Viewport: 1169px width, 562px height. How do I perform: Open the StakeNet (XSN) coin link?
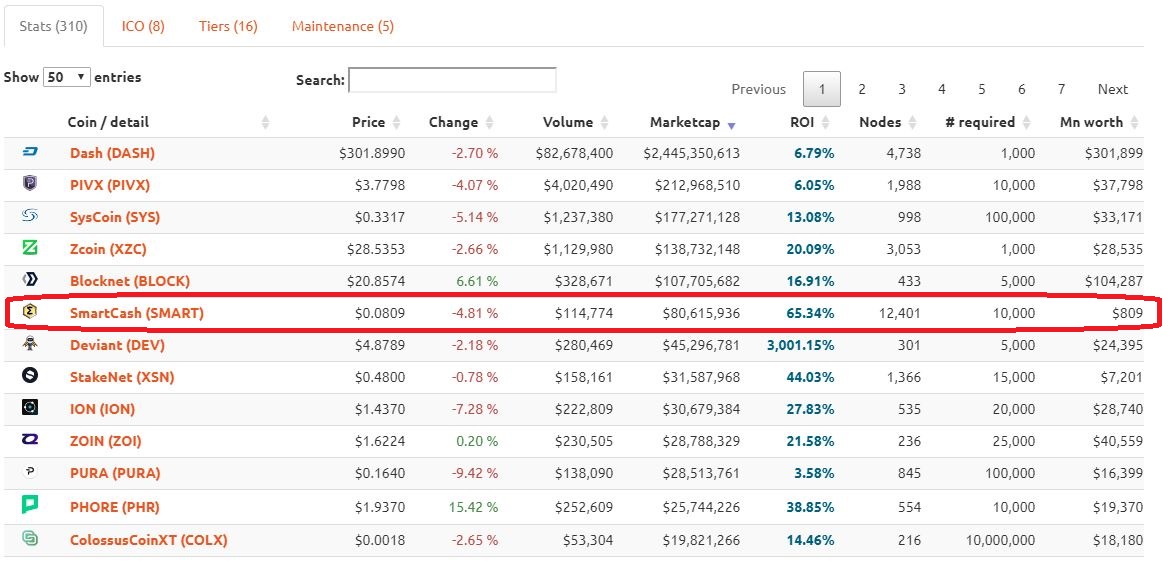pyautogui.click(x=122, y=377)
